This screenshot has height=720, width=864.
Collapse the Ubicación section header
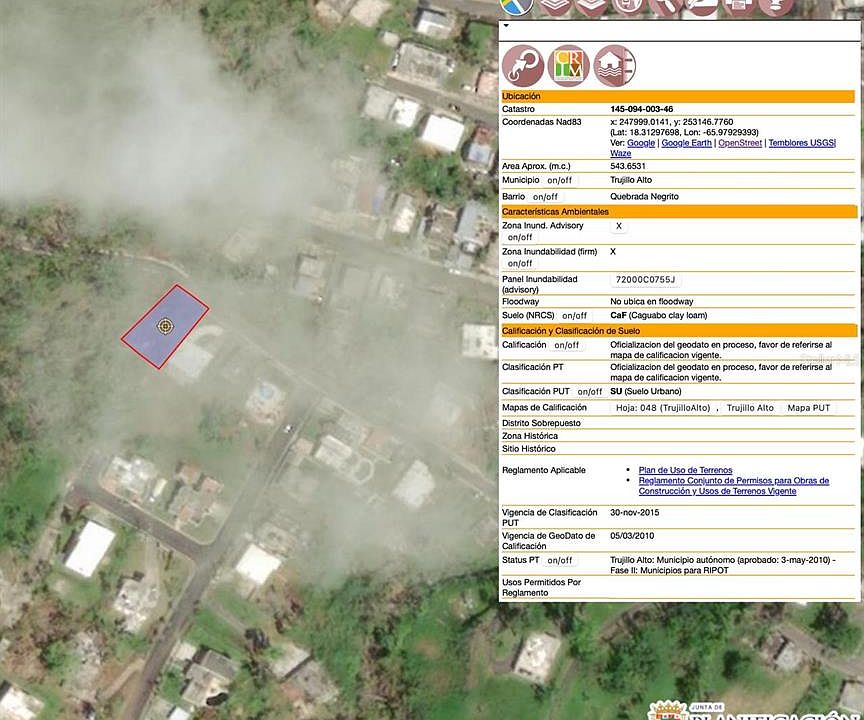pyautogui.click(x=678, y=96)
